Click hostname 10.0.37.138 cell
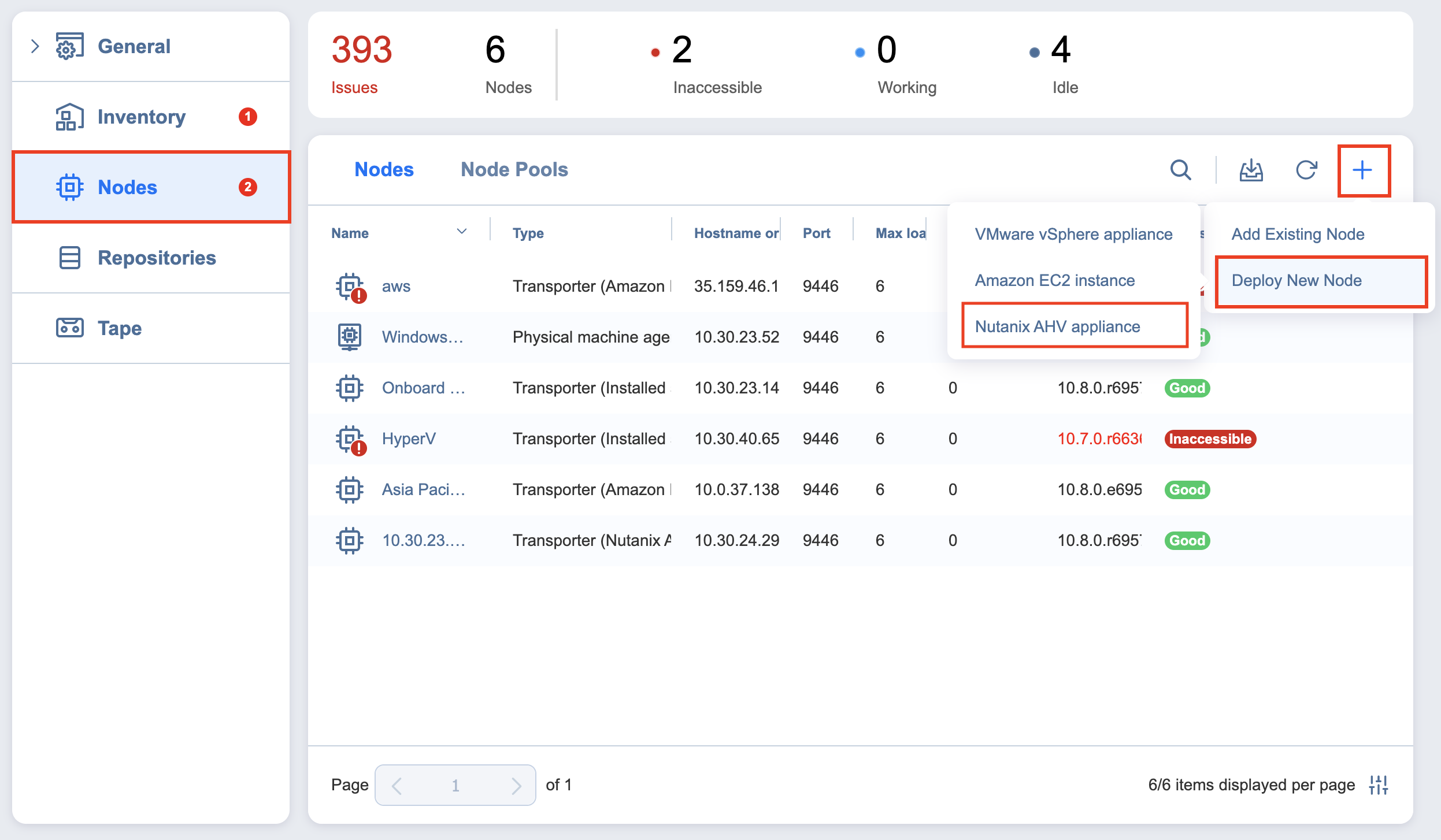The width and height of the screenshot is (1441, 840). (736, 489)
